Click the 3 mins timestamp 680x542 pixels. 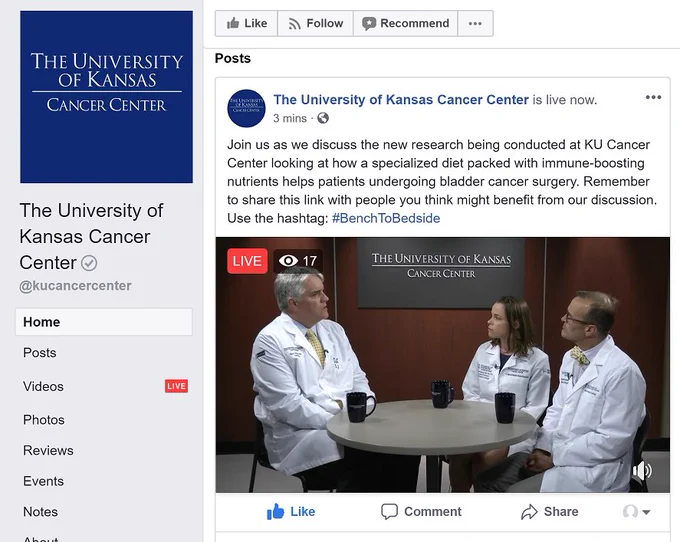tap(290, 118)
